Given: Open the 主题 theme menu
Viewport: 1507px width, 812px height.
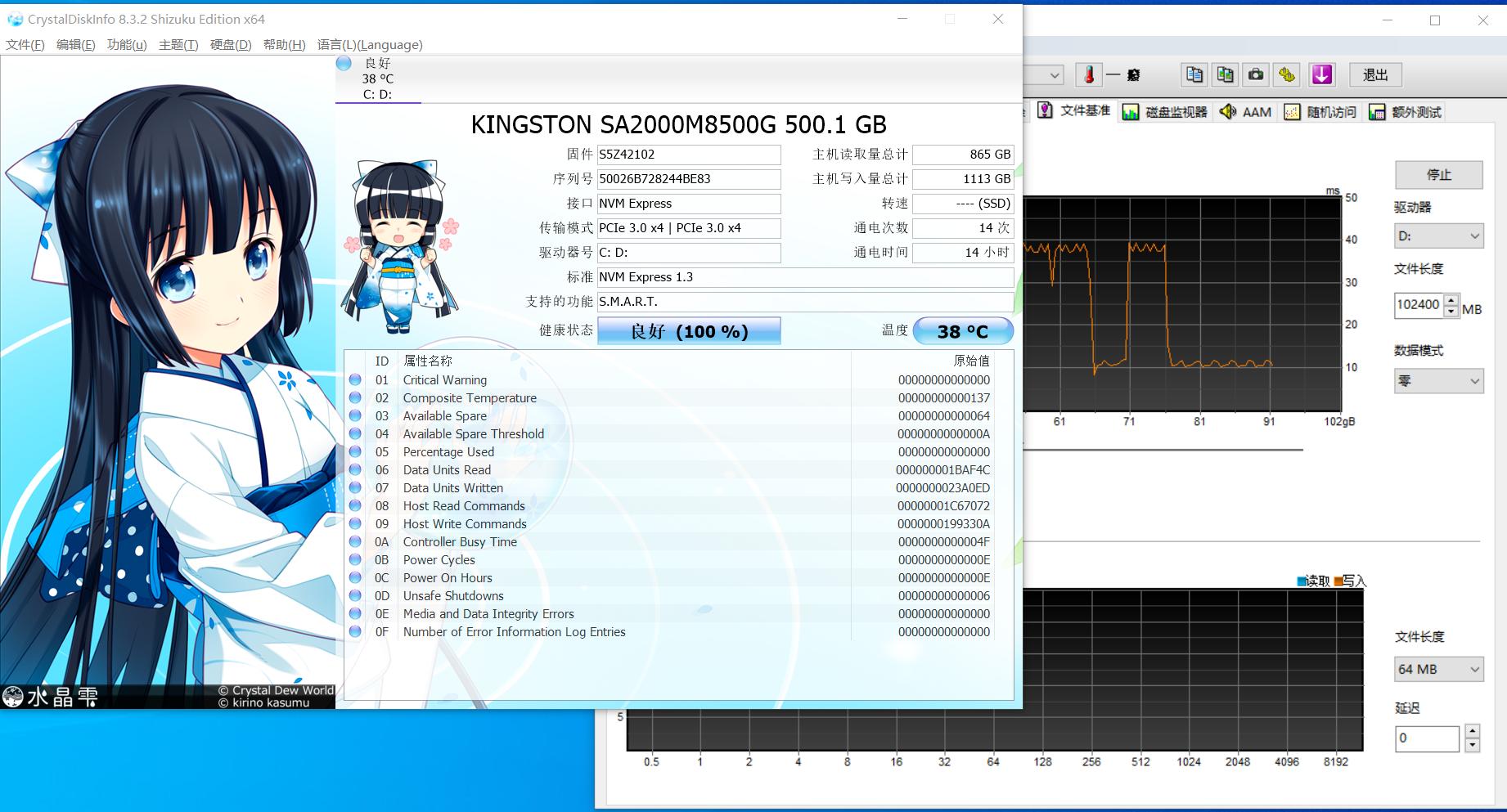Looking at the screenshot, I should (x=178, y=45).
